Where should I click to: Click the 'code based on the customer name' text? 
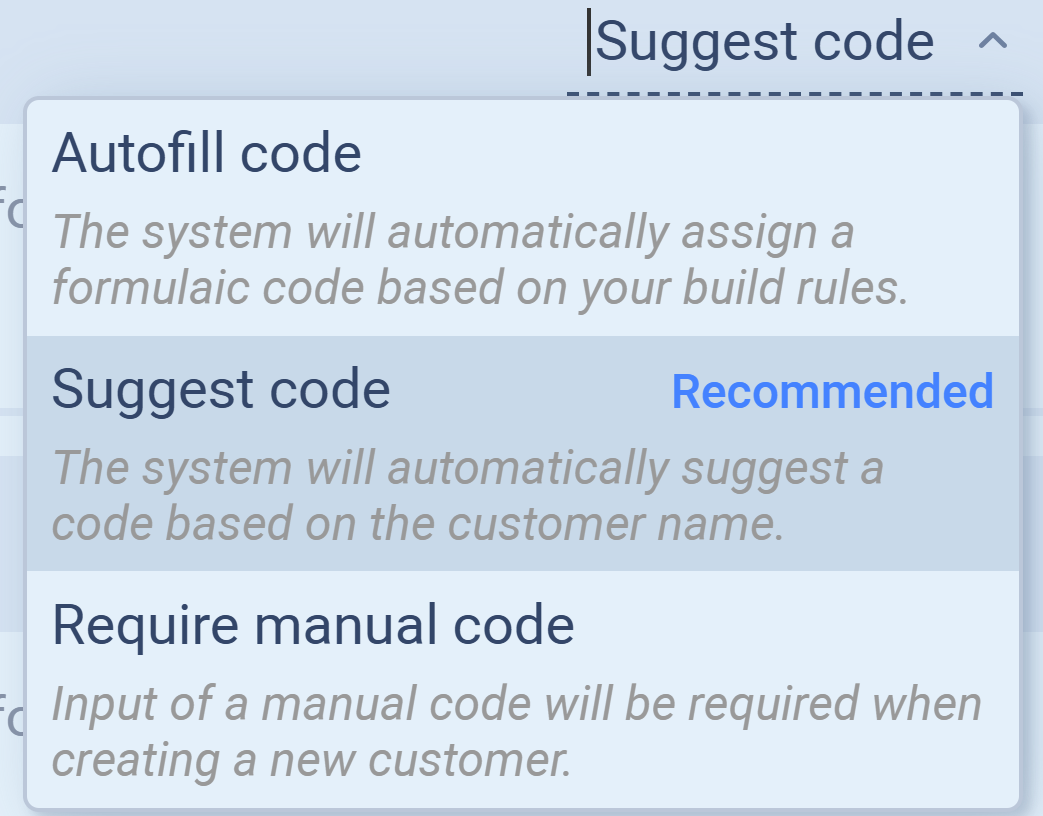(418, 524)
